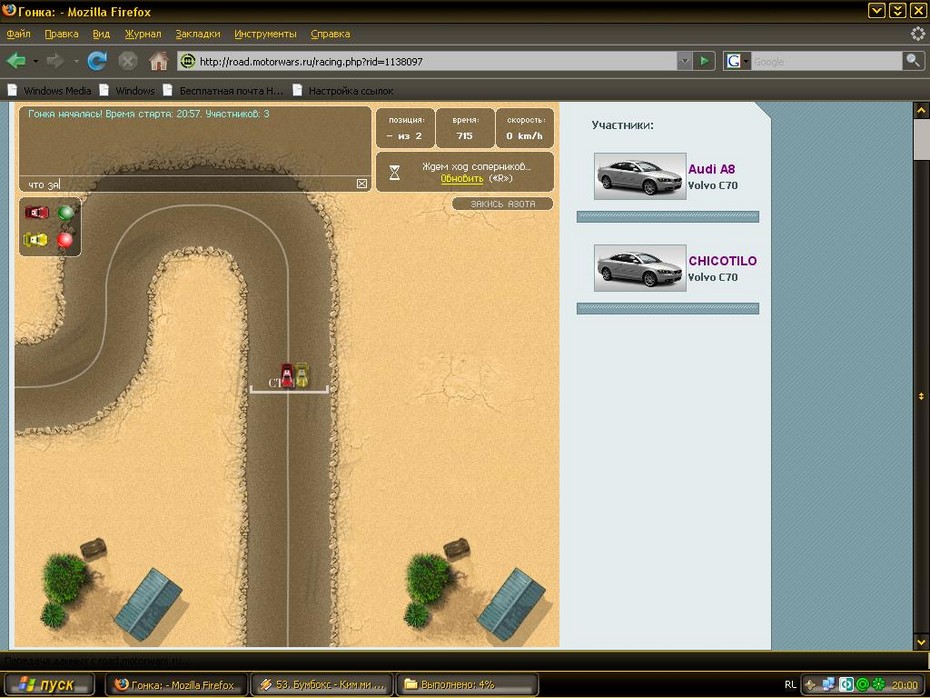
Task: Open the Home page icon
Action: (158, 61)
